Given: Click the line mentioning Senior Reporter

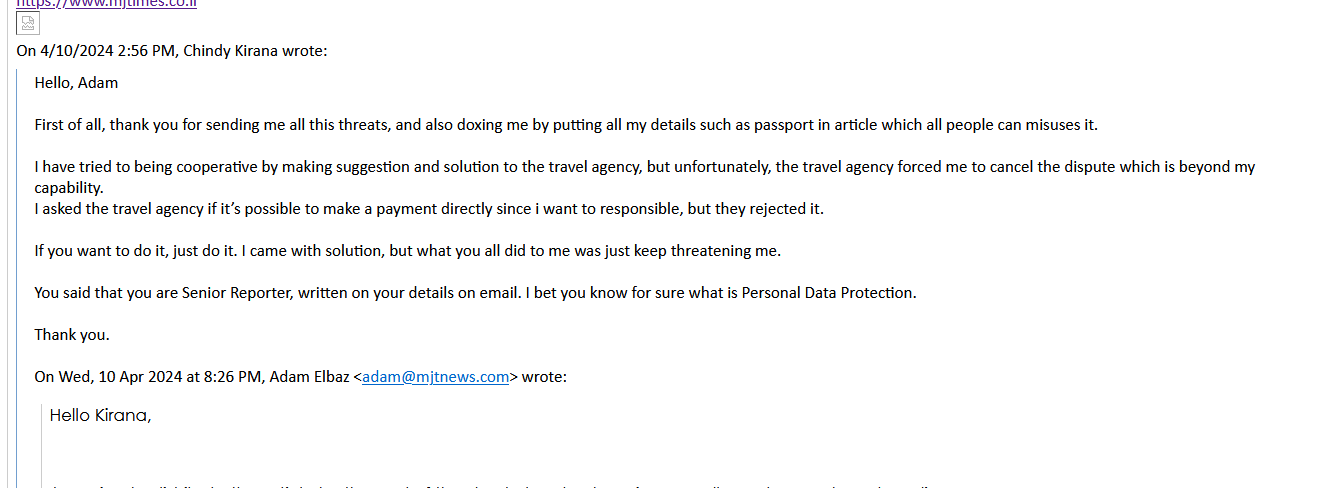Looking at the screenshot, I should (475, 293).
